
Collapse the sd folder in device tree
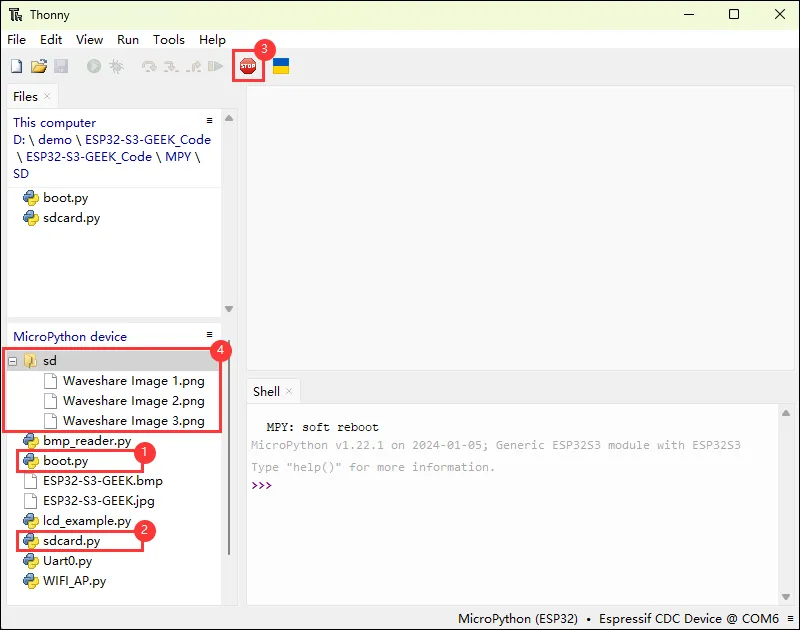(13, 361)
